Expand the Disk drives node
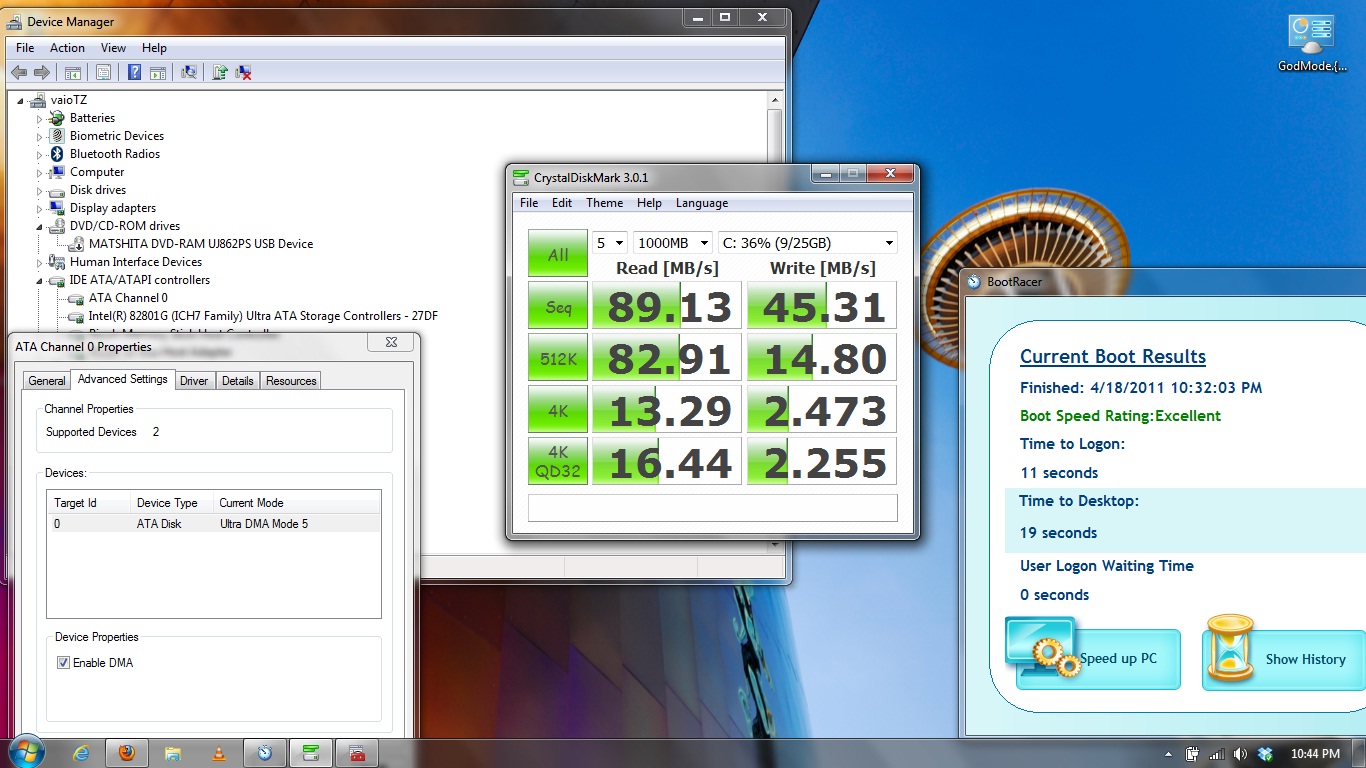 [40, 190]
